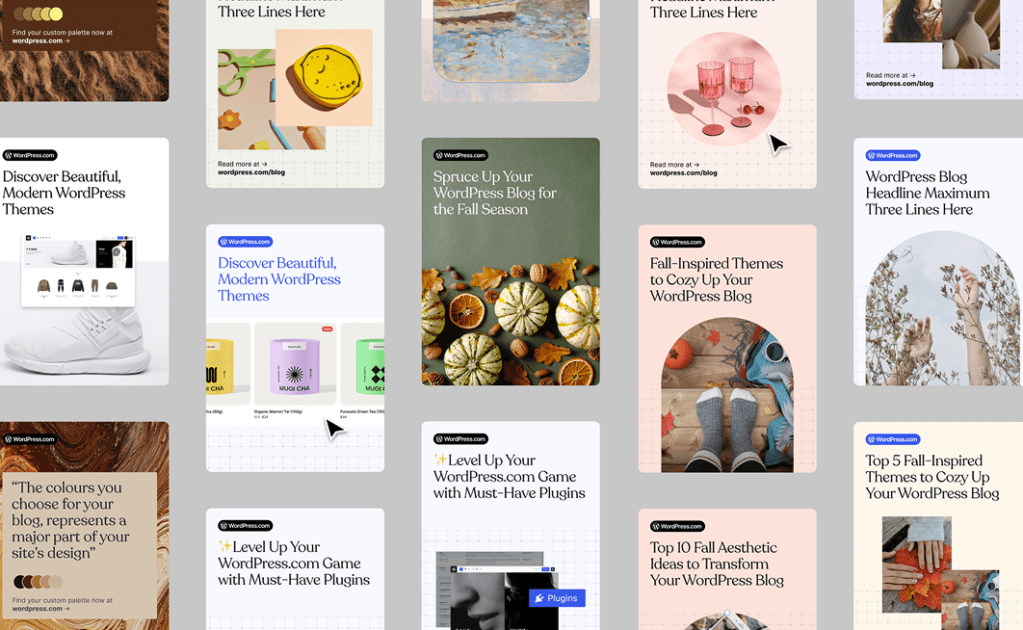This screenshot has width=1023, height=630.
Task: Click the hands and branches arch image
Action: (941, 308)
